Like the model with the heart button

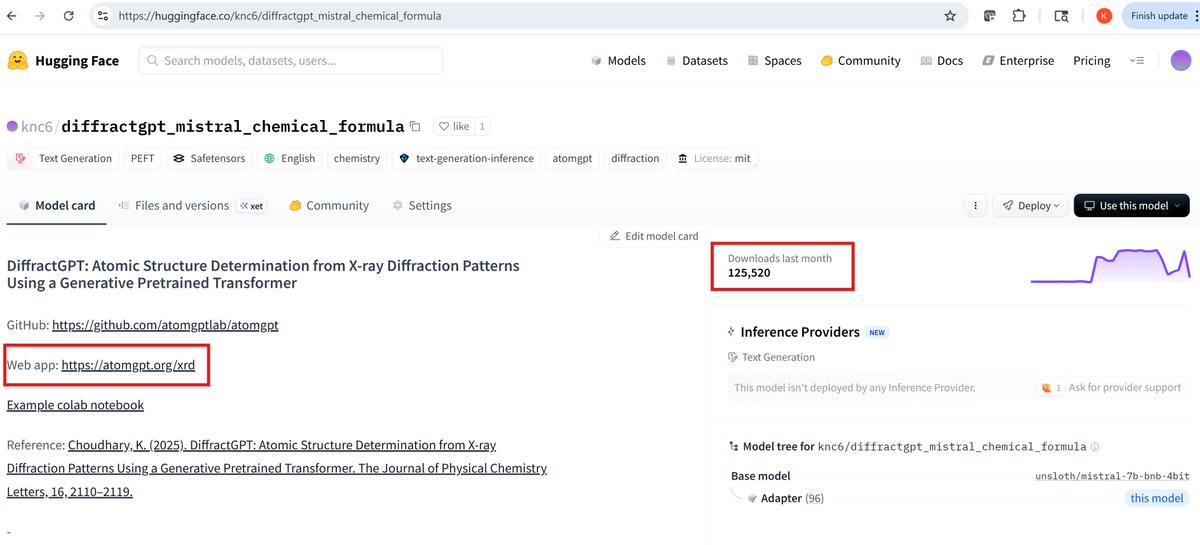(453, 127)
